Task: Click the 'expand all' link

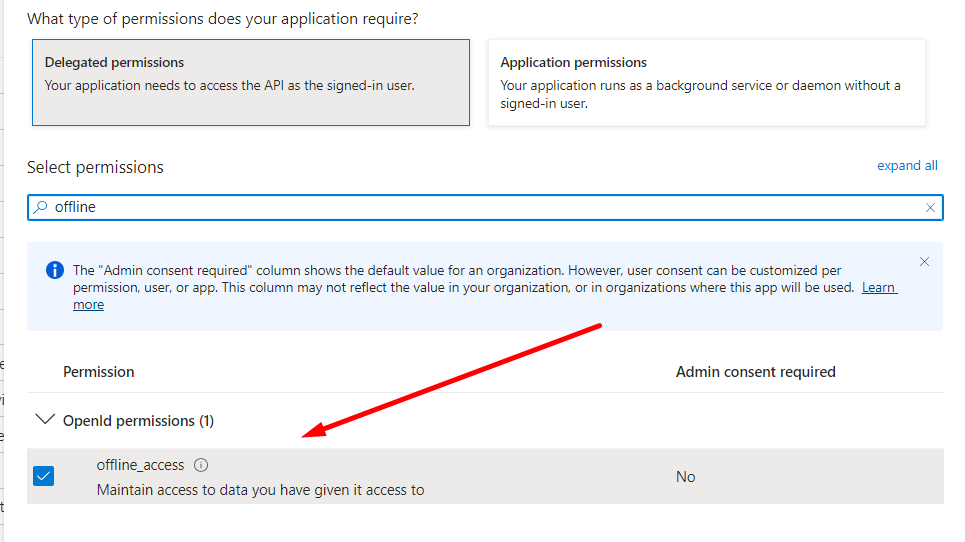Action: pyautogui.click(x=907, y=166)
